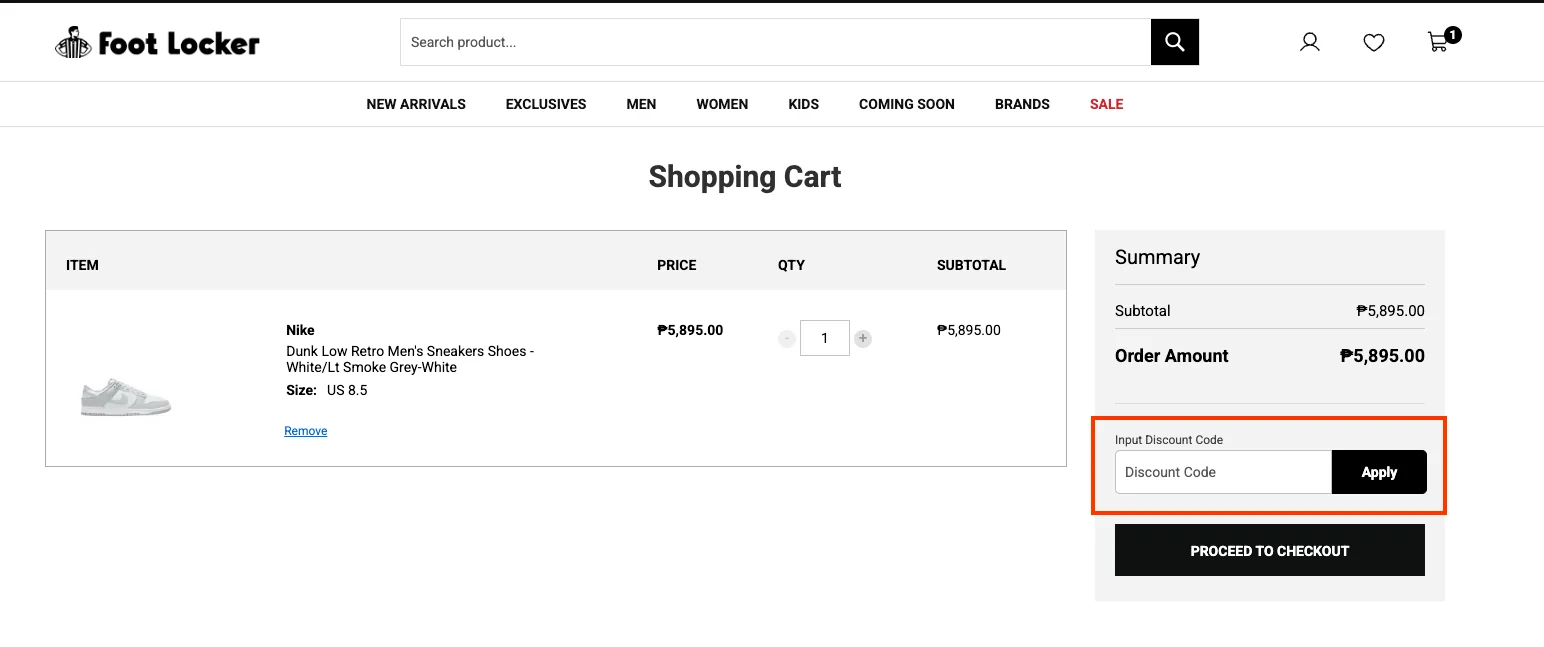Click the Nike brand name
This screenshot has width=1544, height=647.
[x=300, y=330]
